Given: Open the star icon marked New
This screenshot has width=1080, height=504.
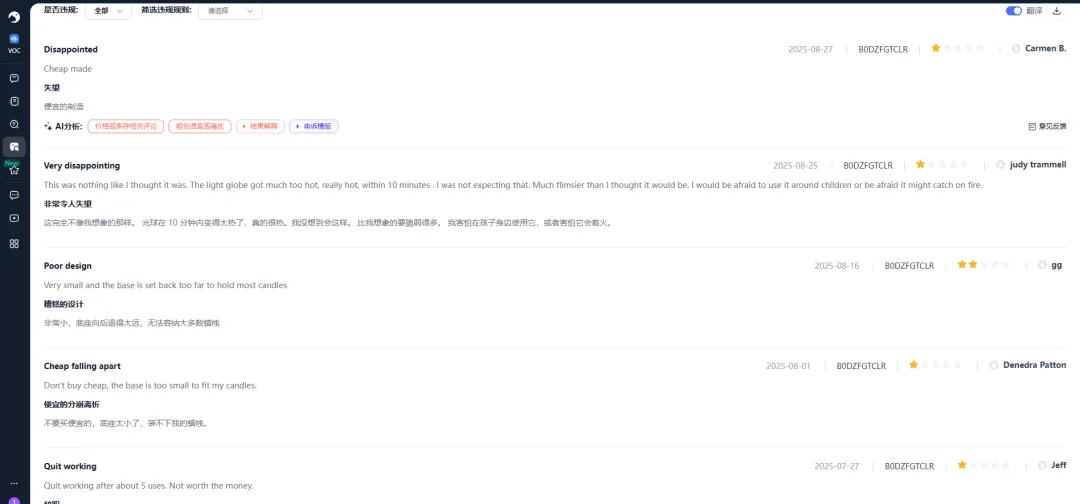Looking at the screenshot, I should (x=14, y=170).
